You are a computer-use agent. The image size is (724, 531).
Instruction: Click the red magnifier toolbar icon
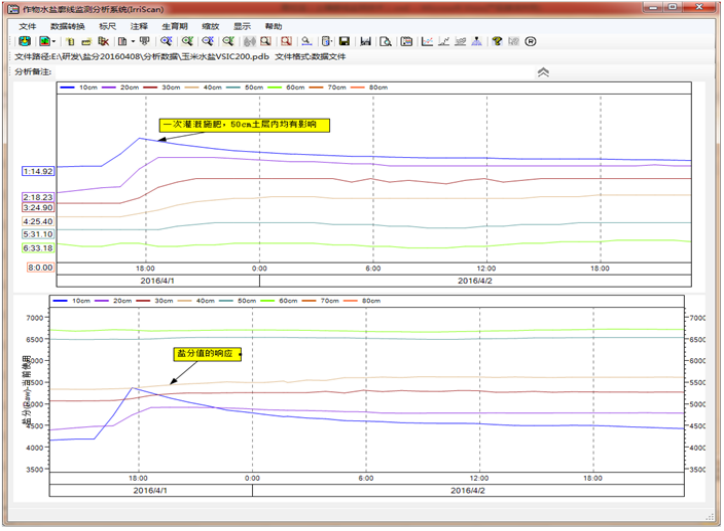(x=286, y=41)
